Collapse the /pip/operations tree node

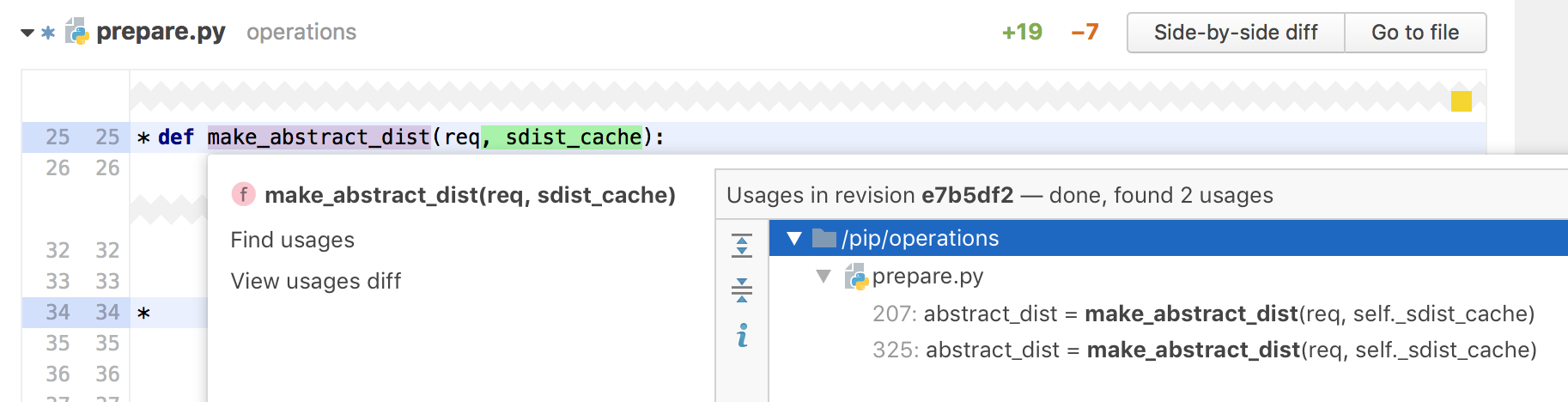(x=793, y=238)
